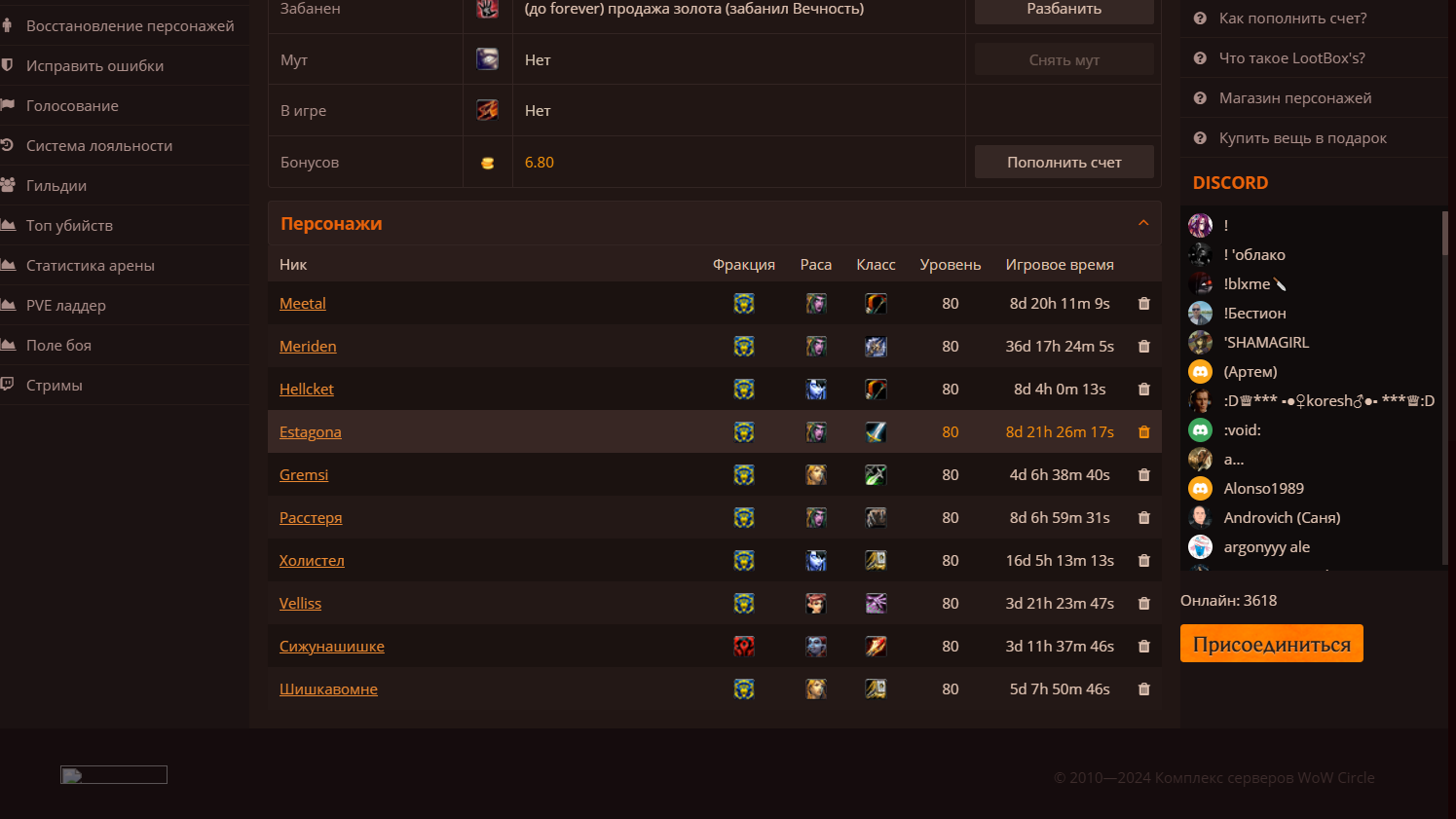Go to Статистика арены in sidebar

[90, 266]
